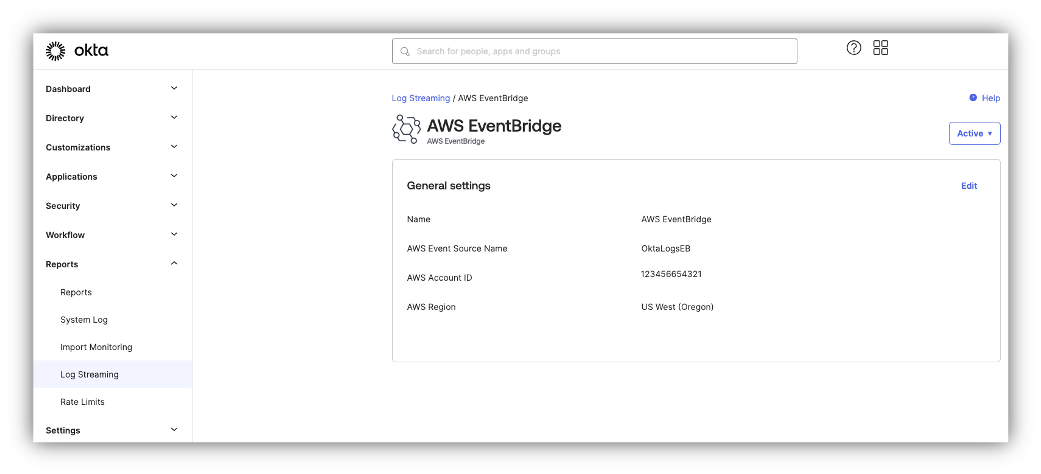Open the apps grid icon
Viewport: 1041px width, 474px height.
point(881,48)
